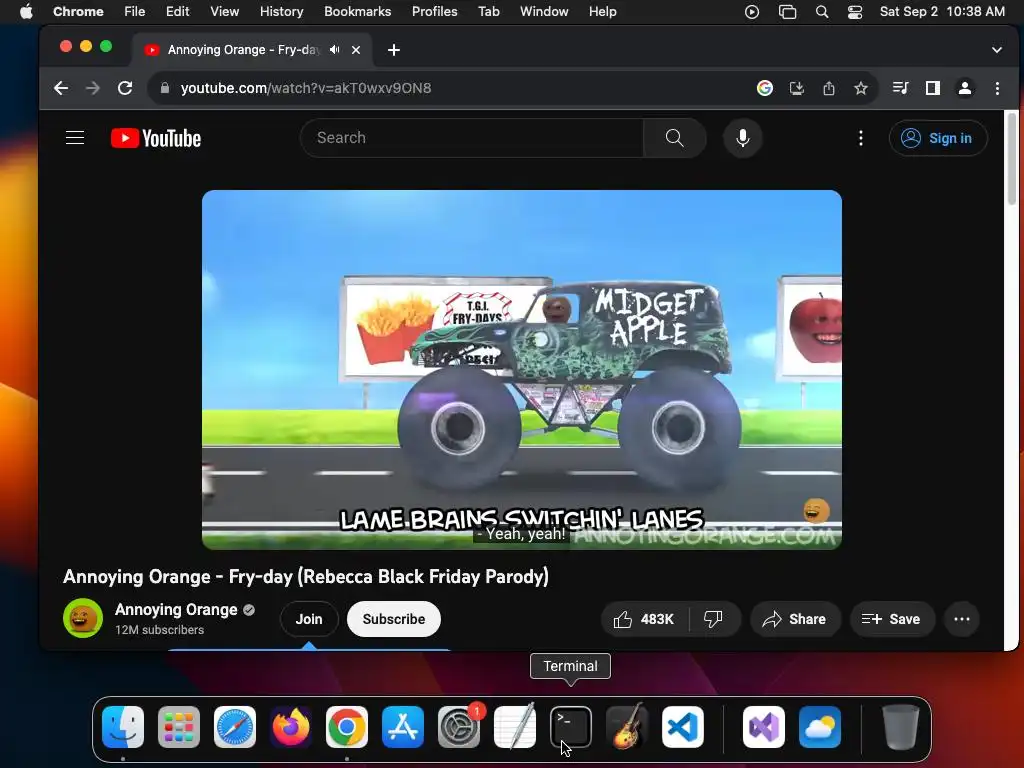Reload the YouTube page
The width and height of the screenshot is (1024, 768).
(125, 88)
